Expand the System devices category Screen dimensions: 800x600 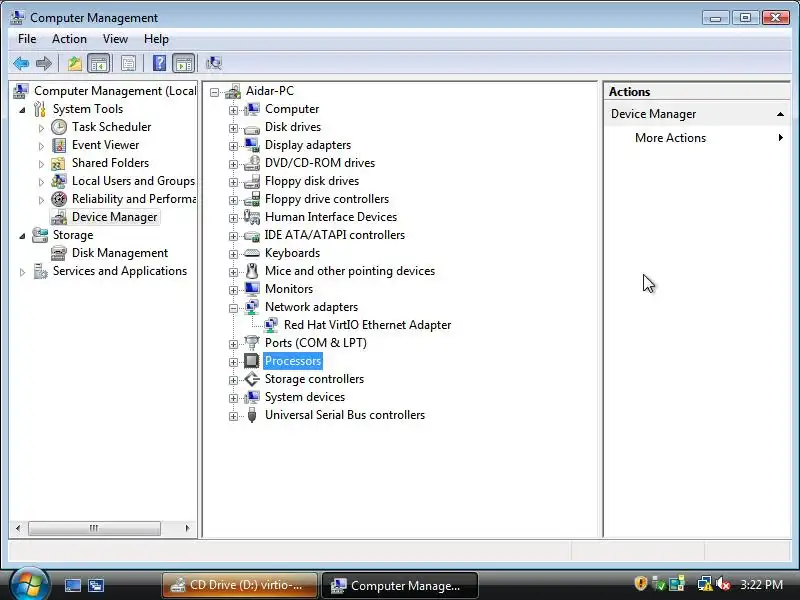point(233,398)
